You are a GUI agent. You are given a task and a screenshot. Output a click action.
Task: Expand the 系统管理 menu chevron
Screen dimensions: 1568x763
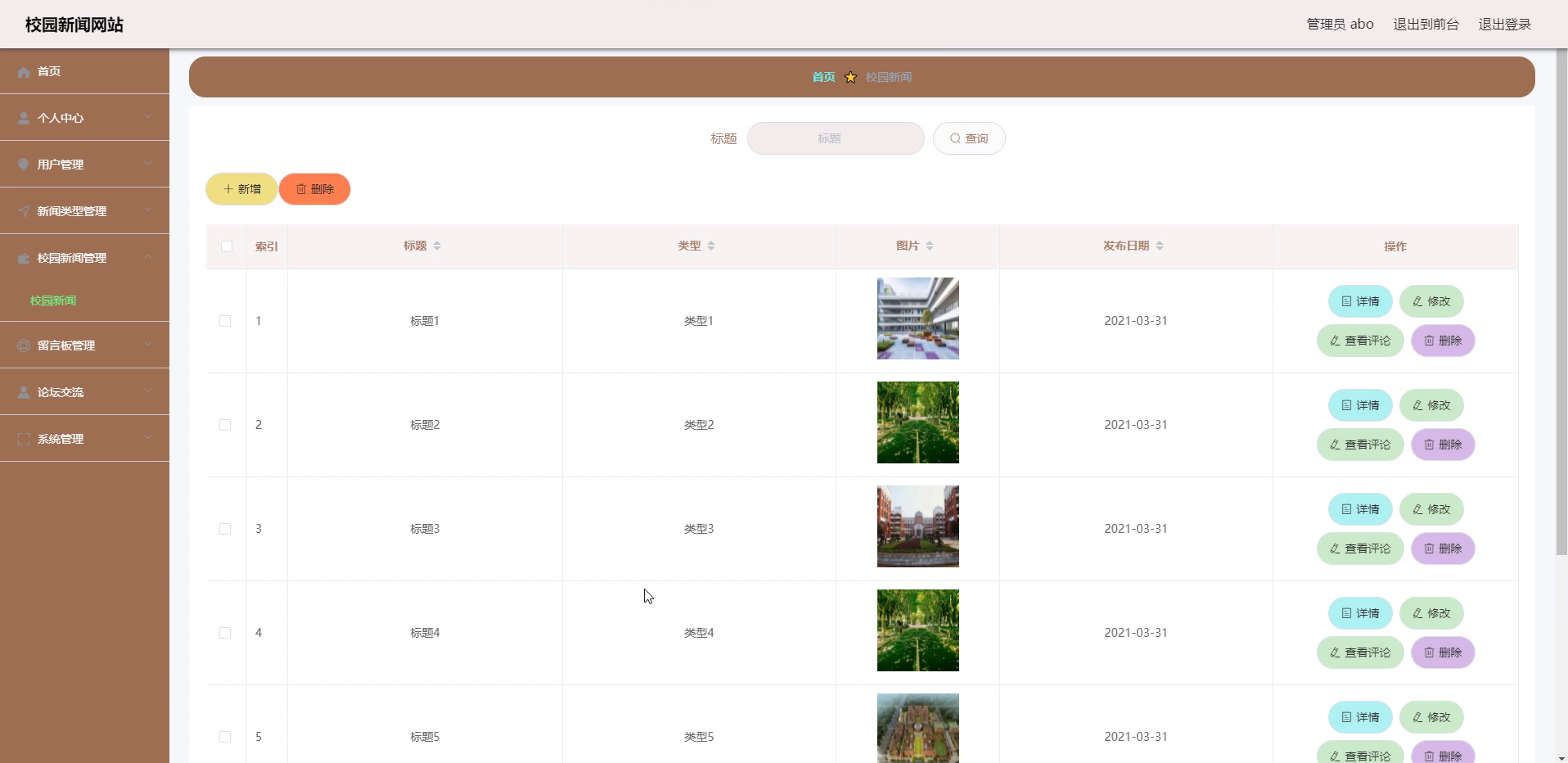click(148, 438)
